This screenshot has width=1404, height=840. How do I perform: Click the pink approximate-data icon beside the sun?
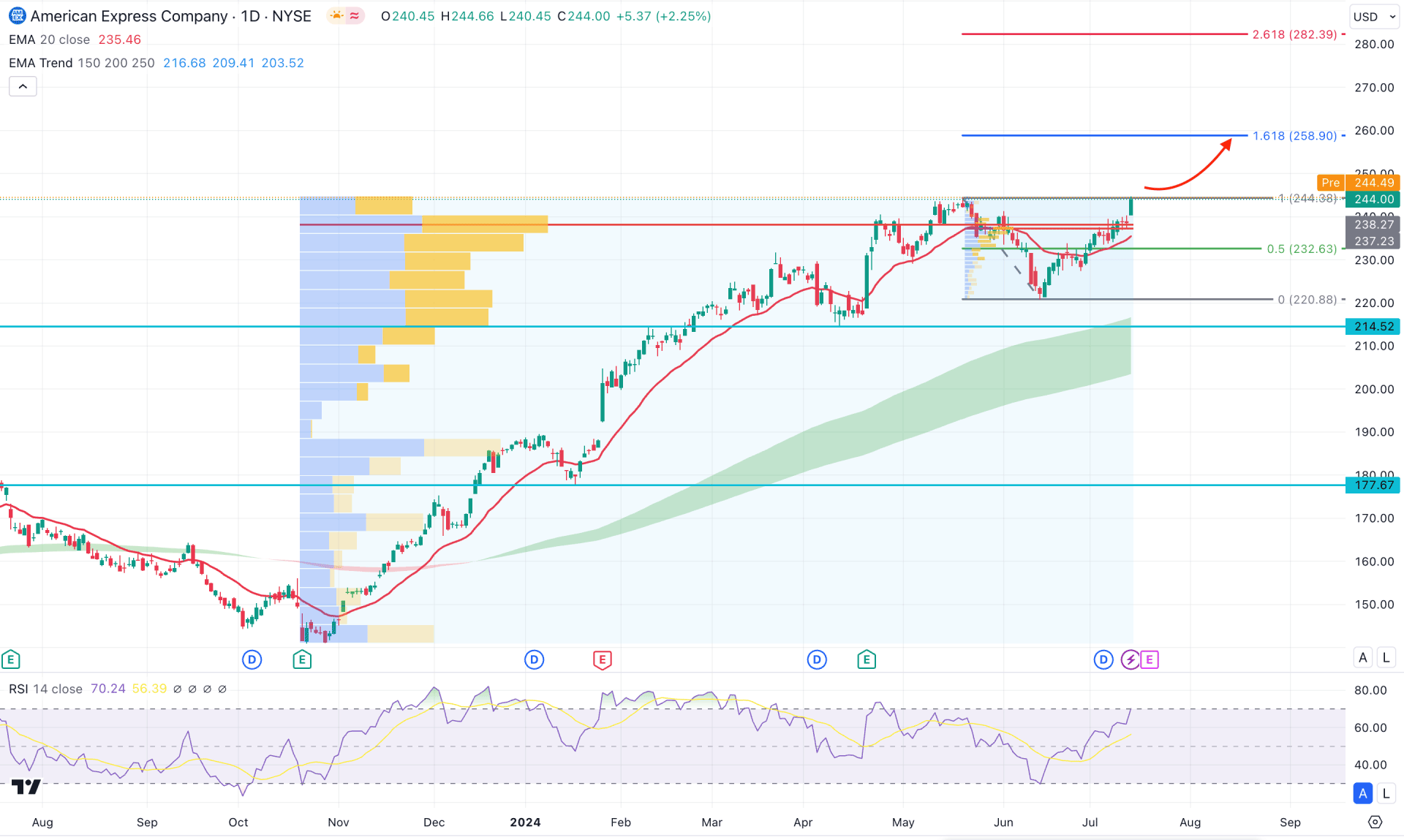[355, 15]
